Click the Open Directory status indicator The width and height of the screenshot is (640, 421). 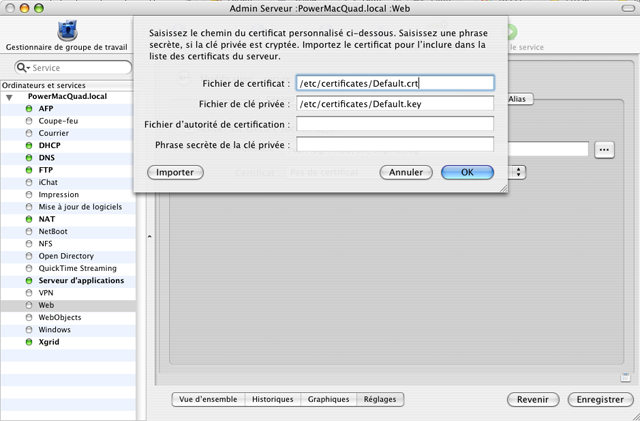click(29, 256)
